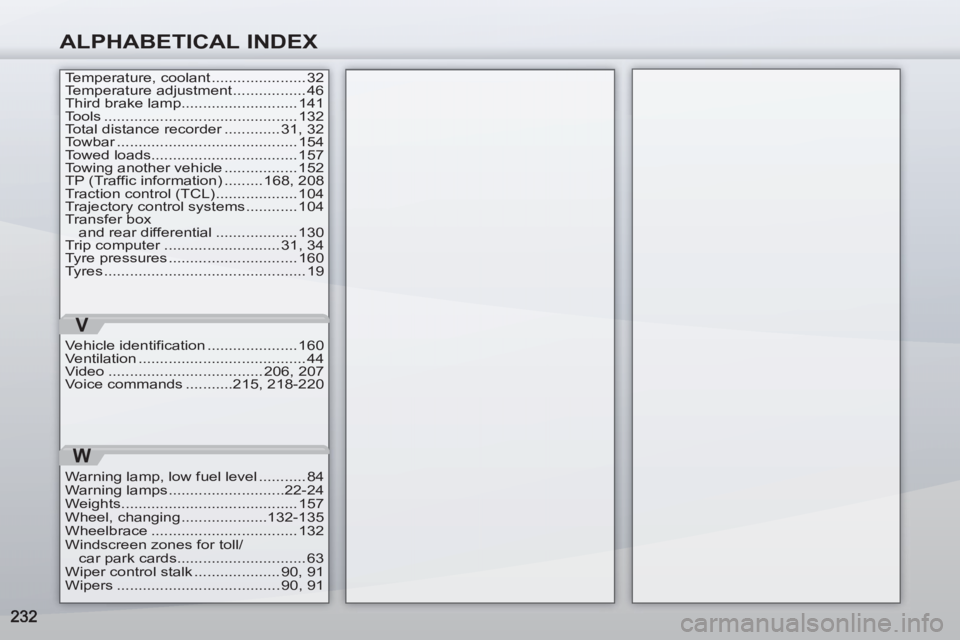The image size is (960, 640).
Task: Open the 'Tools' index entry
Action: coord(194,116)
